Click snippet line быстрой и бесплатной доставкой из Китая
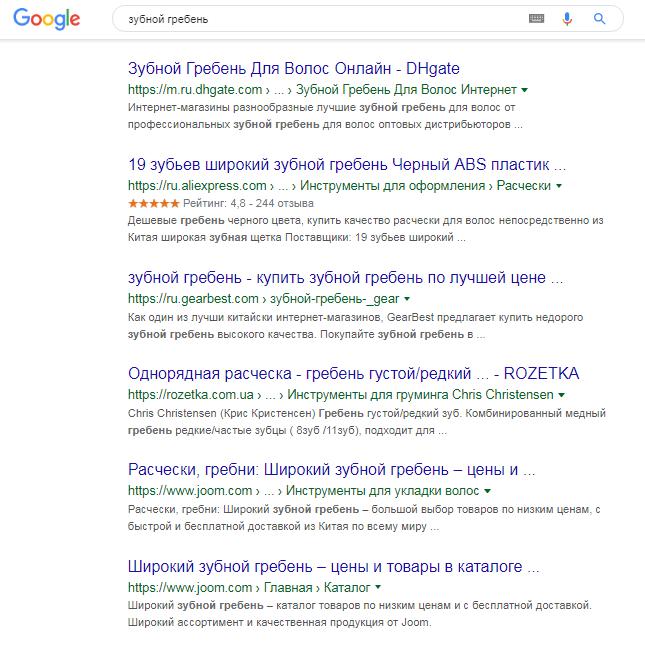Image resolution: width=645 pixels, height=648 pixels. tap(283, 526)
